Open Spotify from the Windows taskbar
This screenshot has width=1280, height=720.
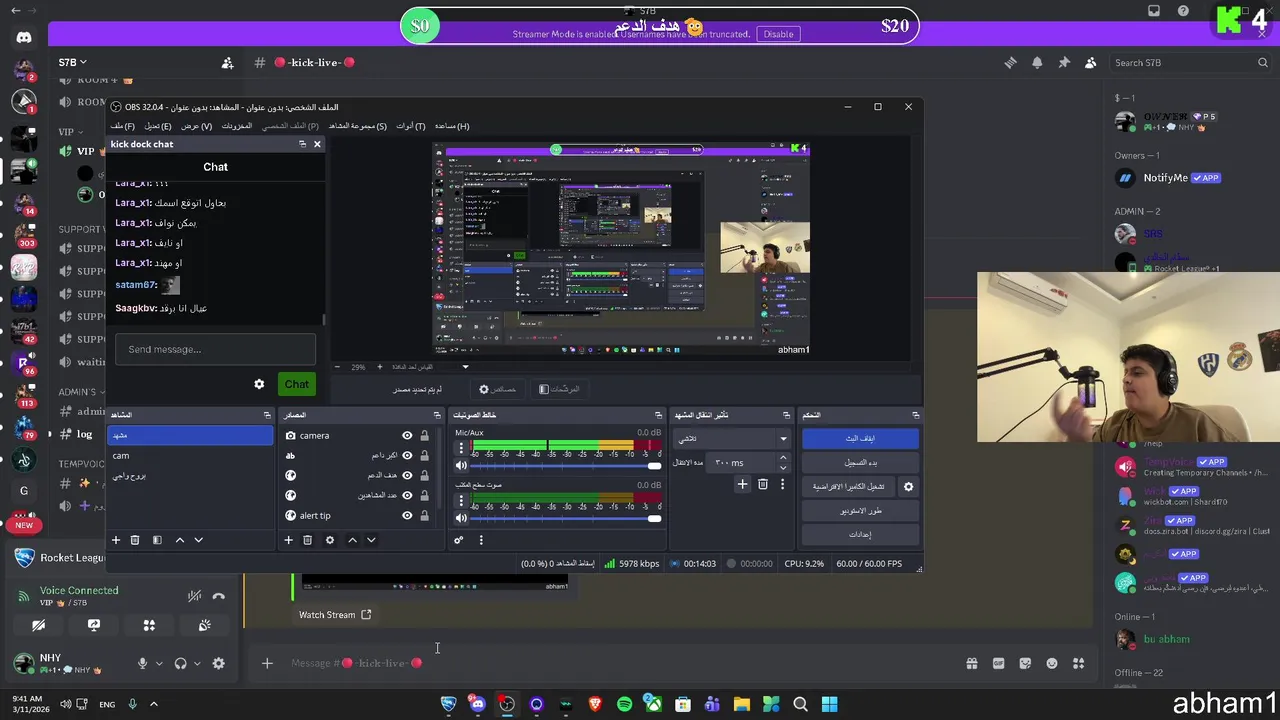pyautogui.click(x=624, y=704)
